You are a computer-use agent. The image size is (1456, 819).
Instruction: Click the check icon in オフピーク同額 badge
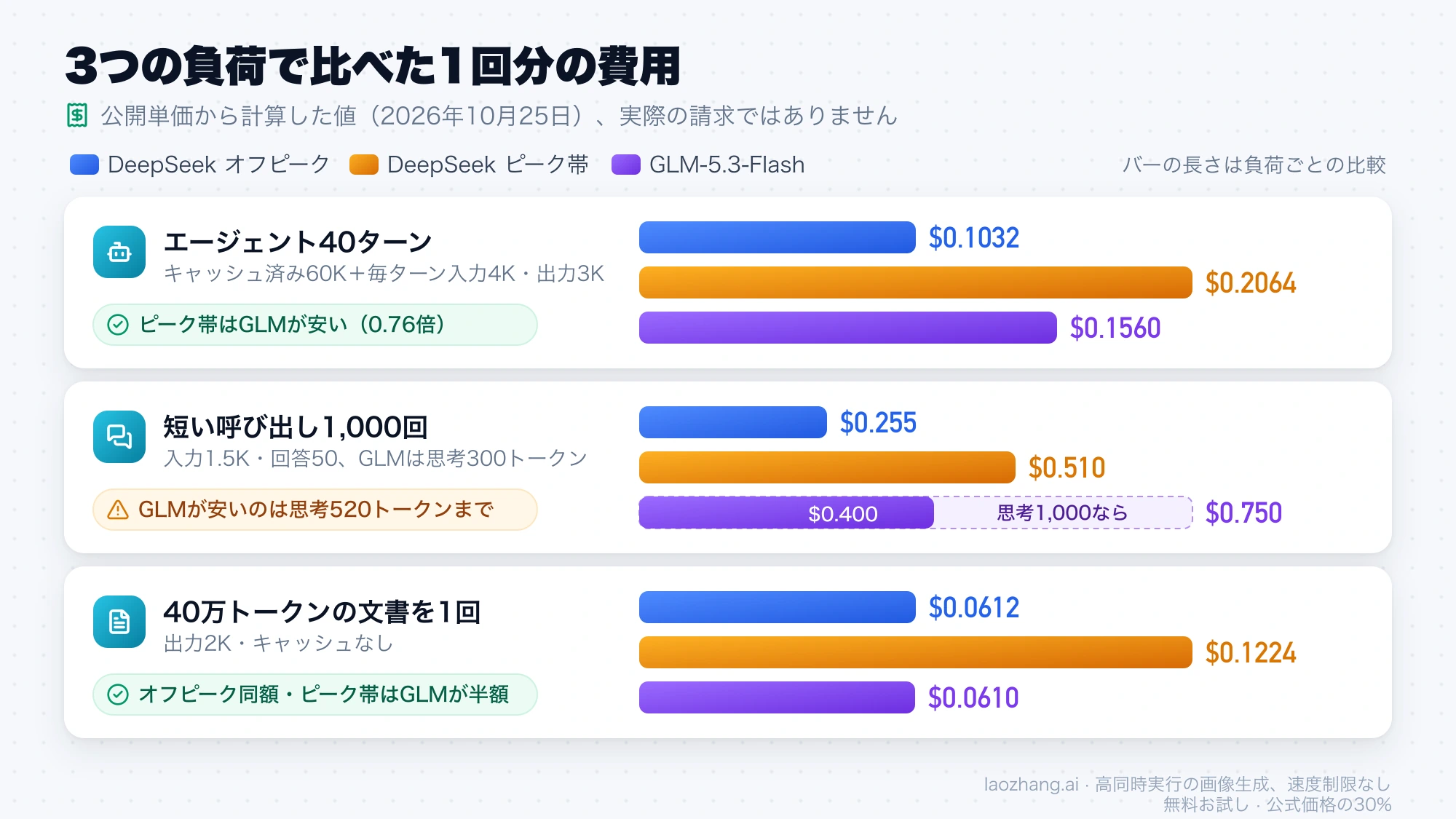click(118, 695)
